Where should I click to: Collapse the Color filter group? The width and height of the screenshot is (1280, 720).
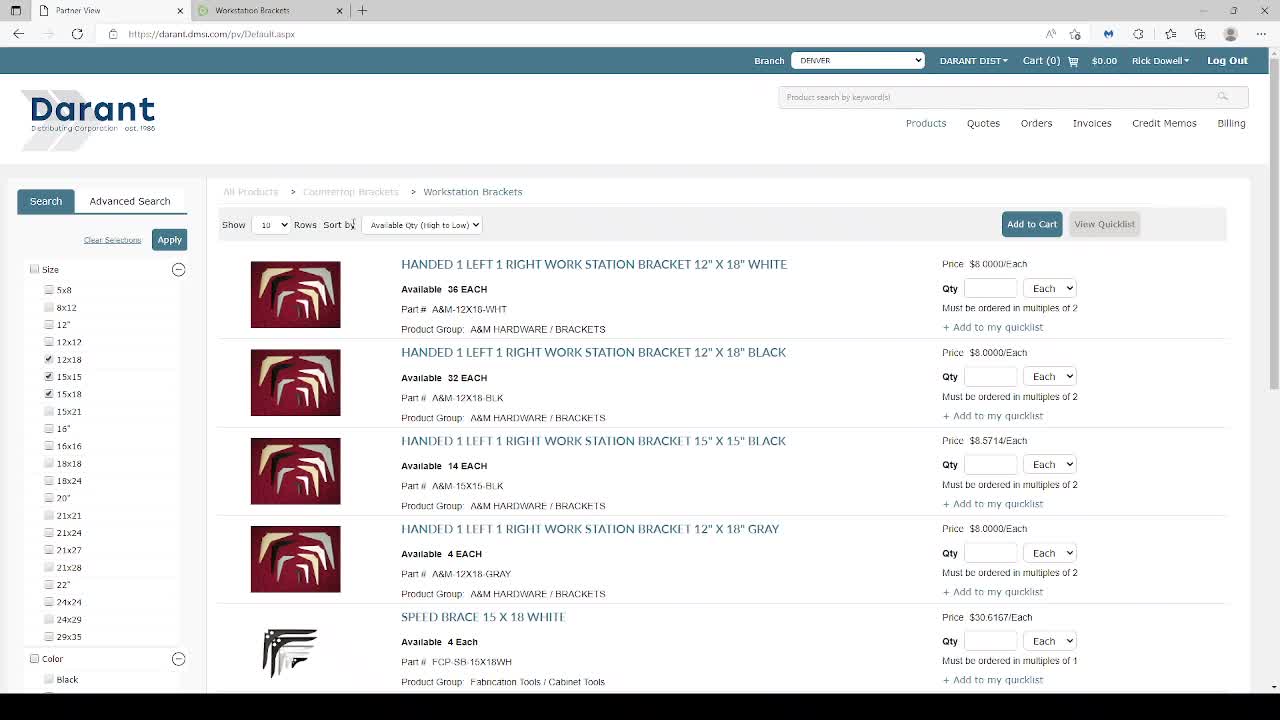pos(178,659)
